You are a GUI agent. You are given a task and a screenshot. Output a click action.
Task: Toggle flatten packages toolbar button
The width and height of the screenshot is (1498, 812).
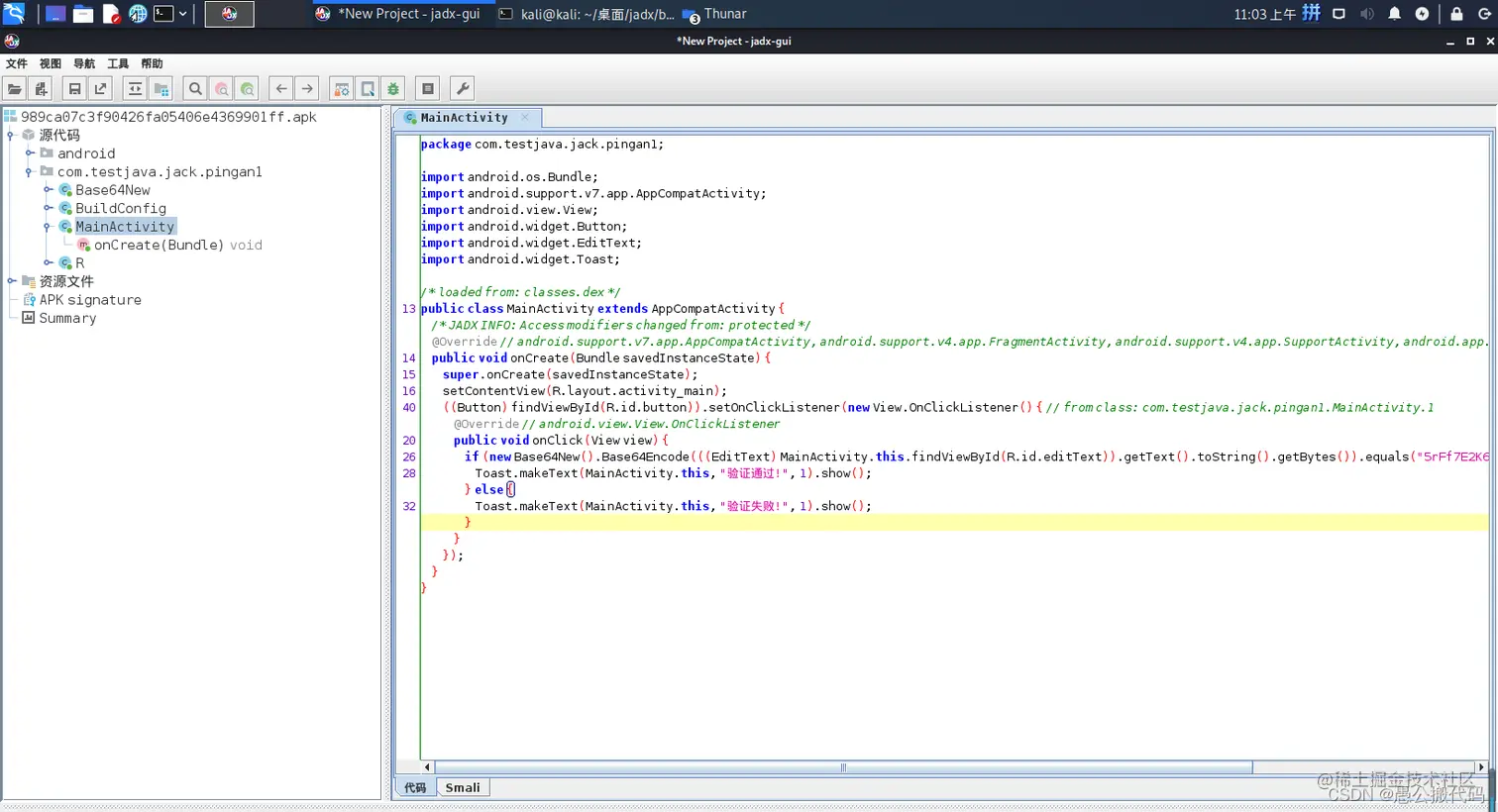pyautogui.click(x=160, y=89)
